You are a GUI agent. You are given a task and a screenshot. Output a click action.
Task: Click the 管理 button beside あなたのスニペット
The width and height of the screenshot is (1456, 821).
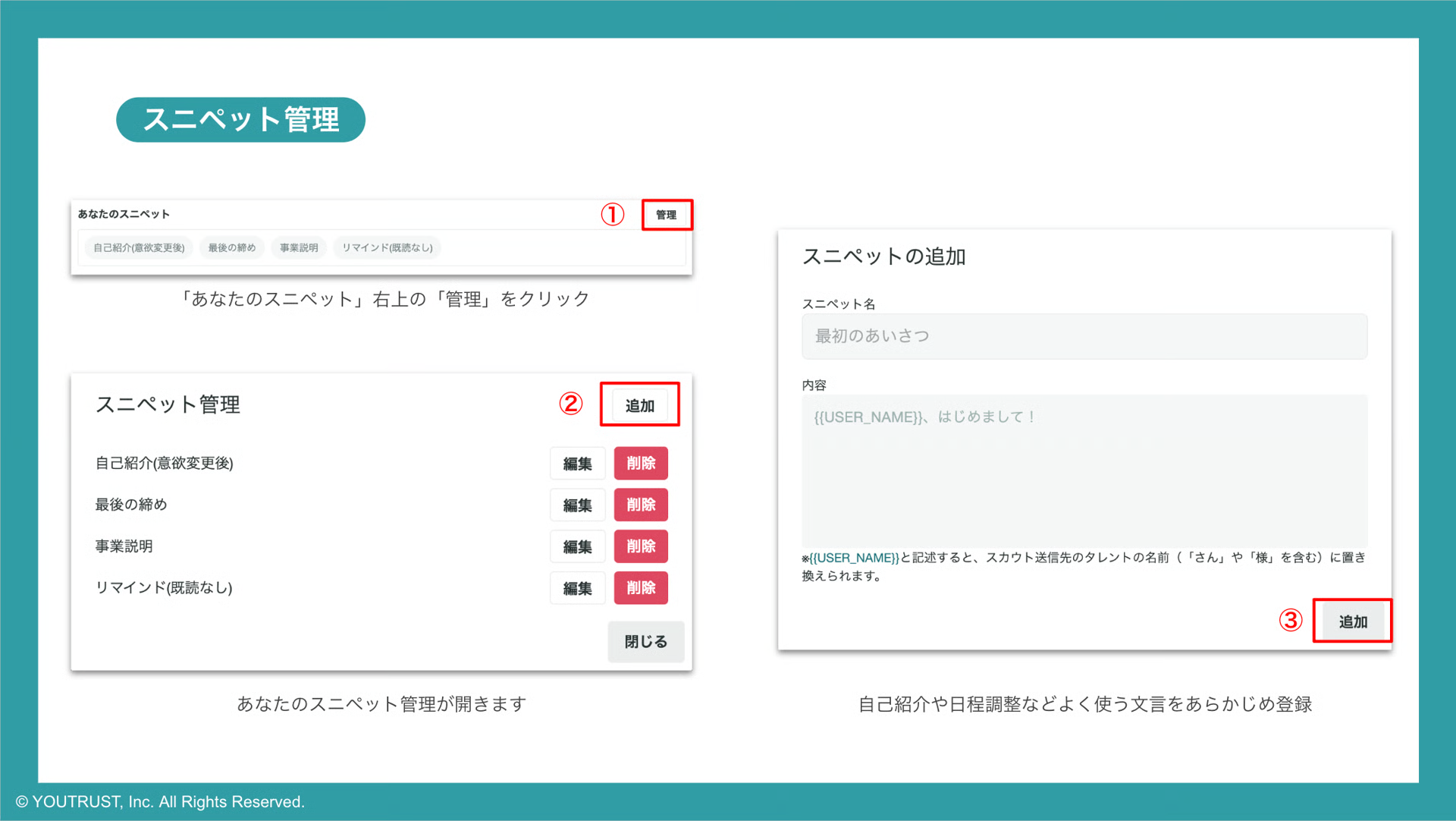(667, 215)
